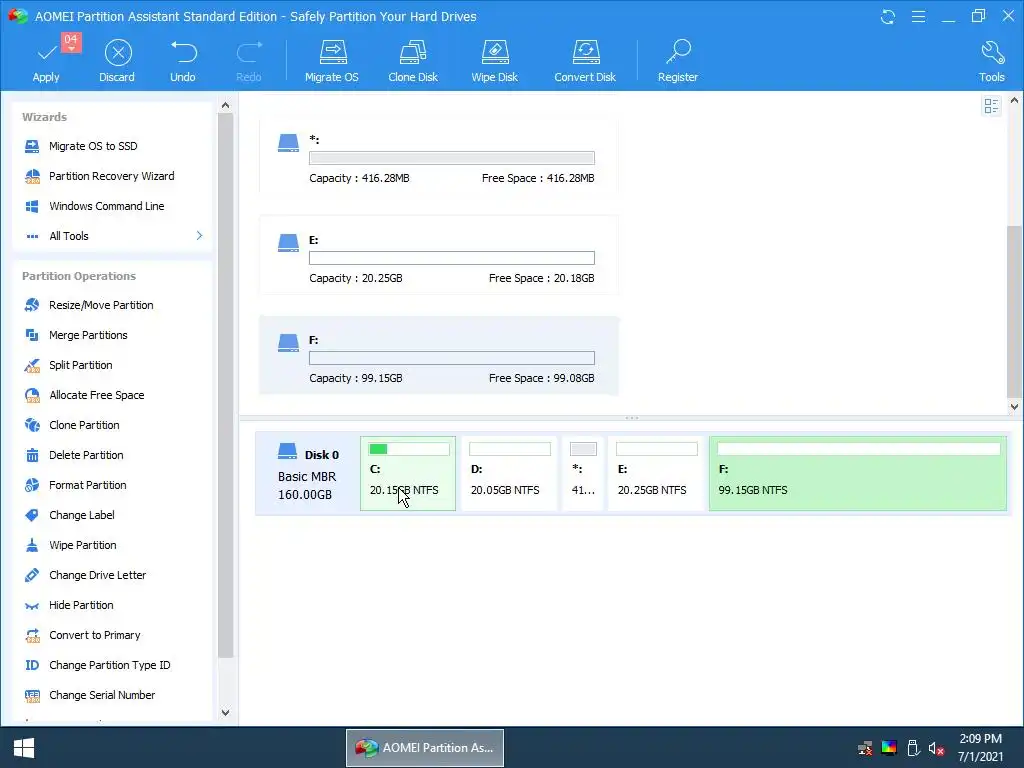
Task: Select E: 20.25GB NTFS block in disk map
Action: point(656,473)
